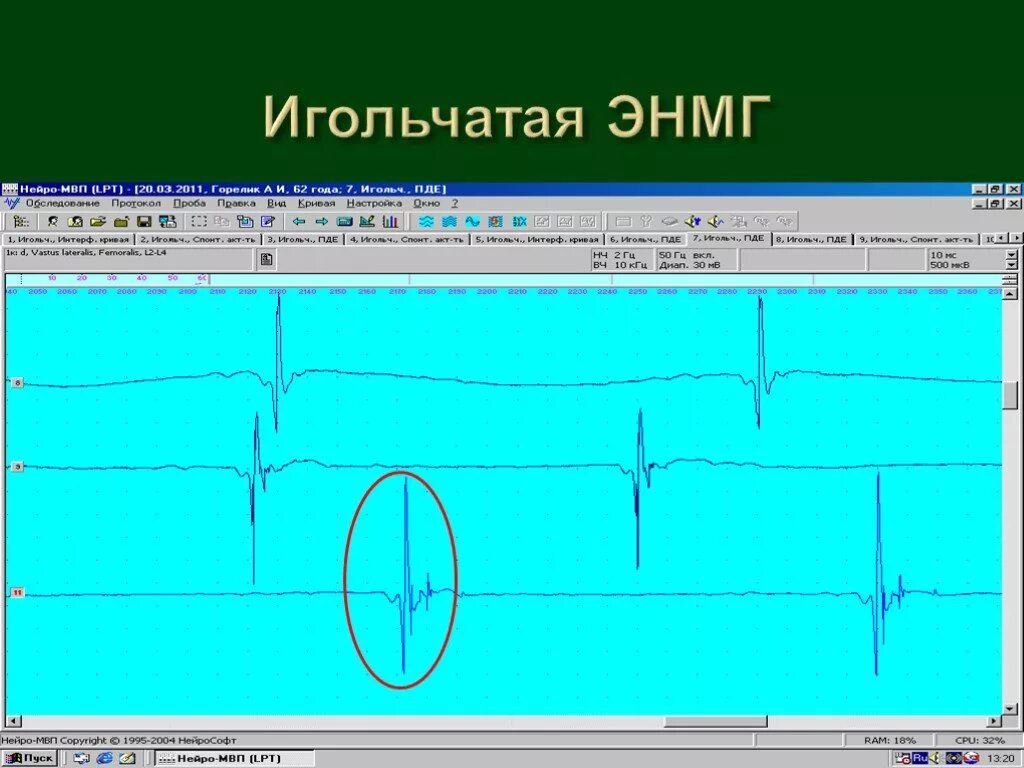Activate the dashed selection rectangle tool

point(199,221)
